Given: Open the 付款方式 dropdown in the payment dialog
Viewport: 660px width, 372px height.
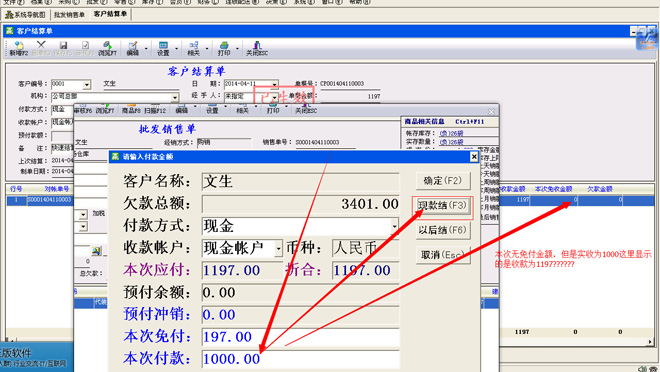Looking at the screenshot, I should [x=394, y=226].
